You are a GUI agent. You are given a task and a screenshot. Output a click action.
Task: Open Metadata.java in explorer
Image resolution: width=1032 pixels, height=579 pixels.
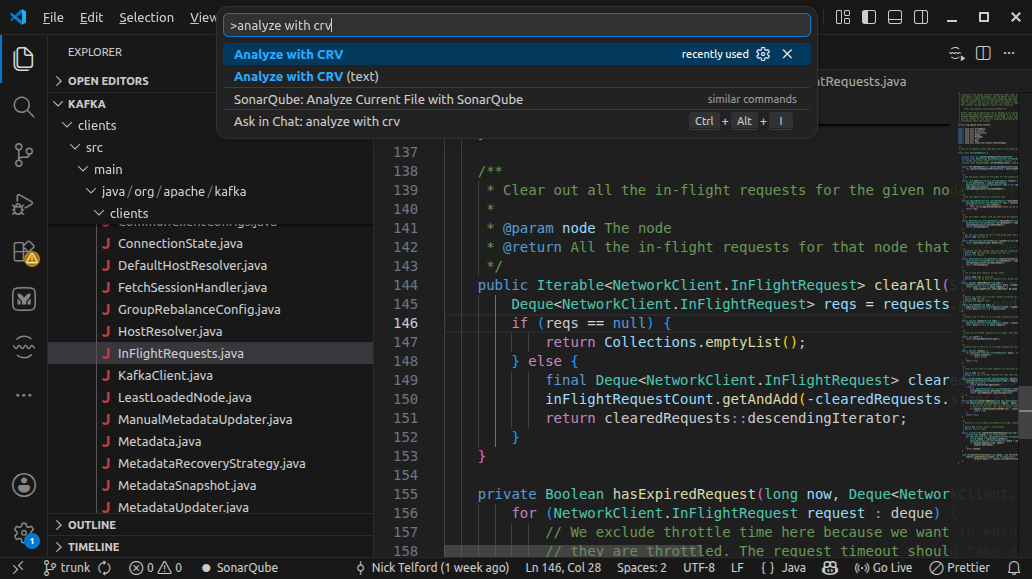(211, 441)
